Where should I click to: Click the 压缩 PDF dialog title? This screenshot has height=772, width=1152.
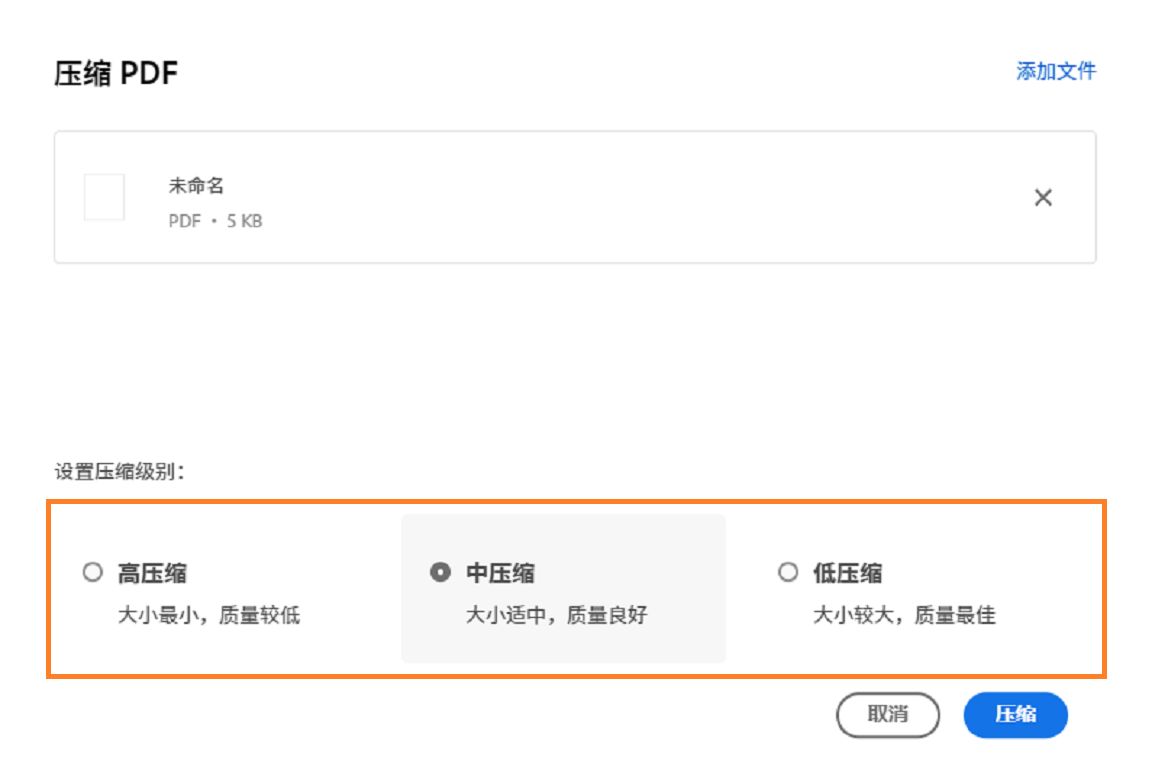click(x=116, y=73)
